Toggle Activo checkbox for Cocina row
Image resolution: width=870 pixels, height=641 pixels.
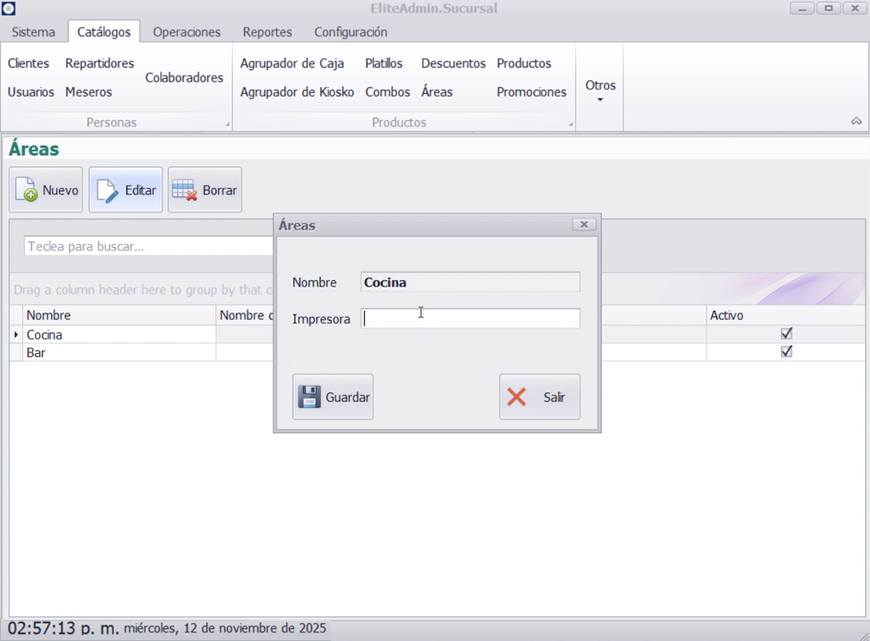point(786,334)
